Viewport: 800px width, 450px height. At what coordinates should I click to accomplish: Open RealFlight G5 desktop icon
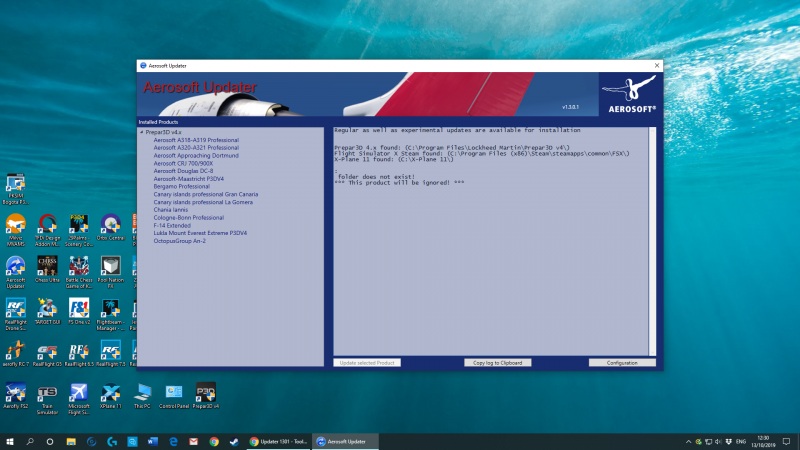tap(47, 354)
